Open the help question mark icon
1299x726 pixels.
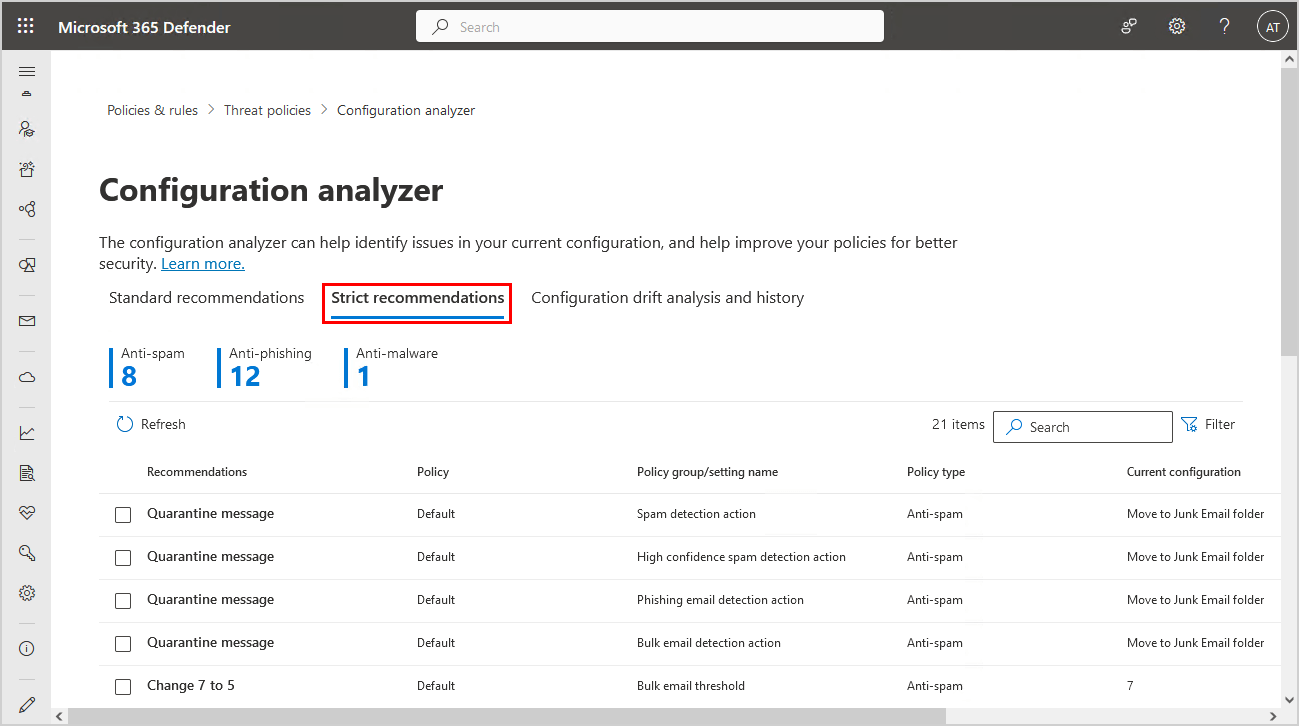1224,27
